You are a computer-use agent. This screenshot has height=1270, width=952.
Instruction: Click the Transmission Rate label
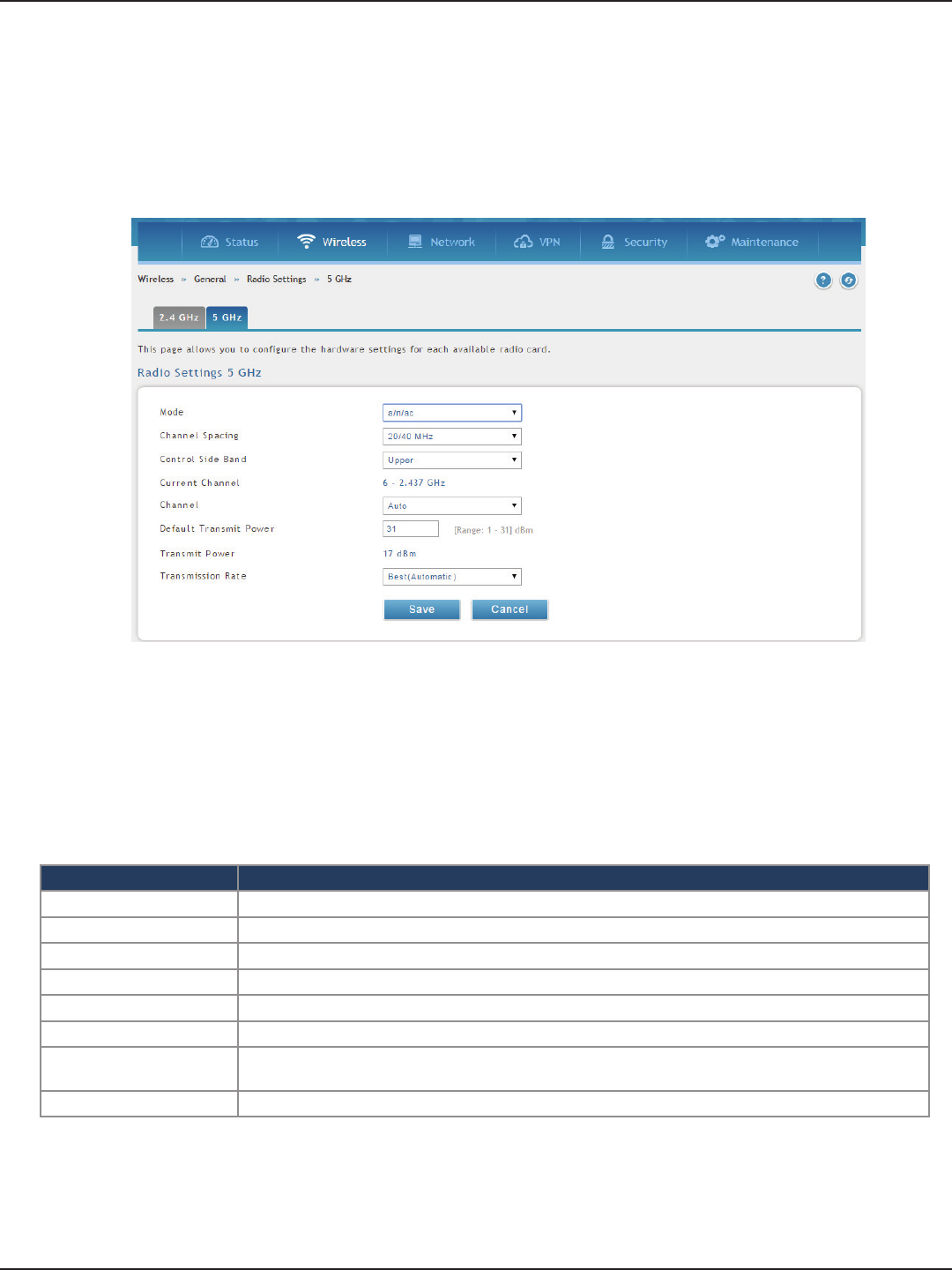pyautogui.click(x=204, y=576)
